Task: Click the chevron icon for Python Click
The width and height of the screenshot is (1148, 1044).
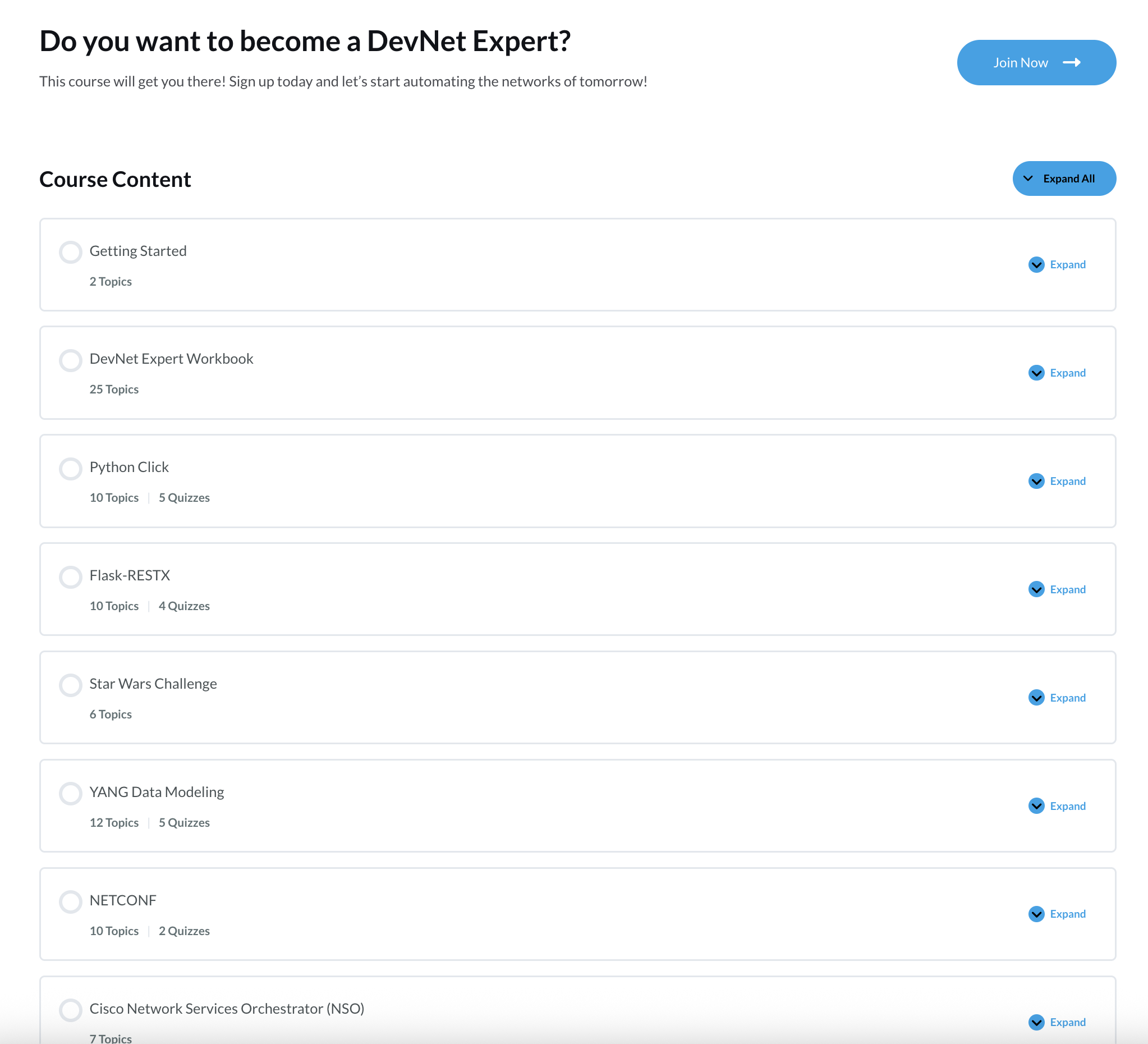Action: tap(1036, 481)
